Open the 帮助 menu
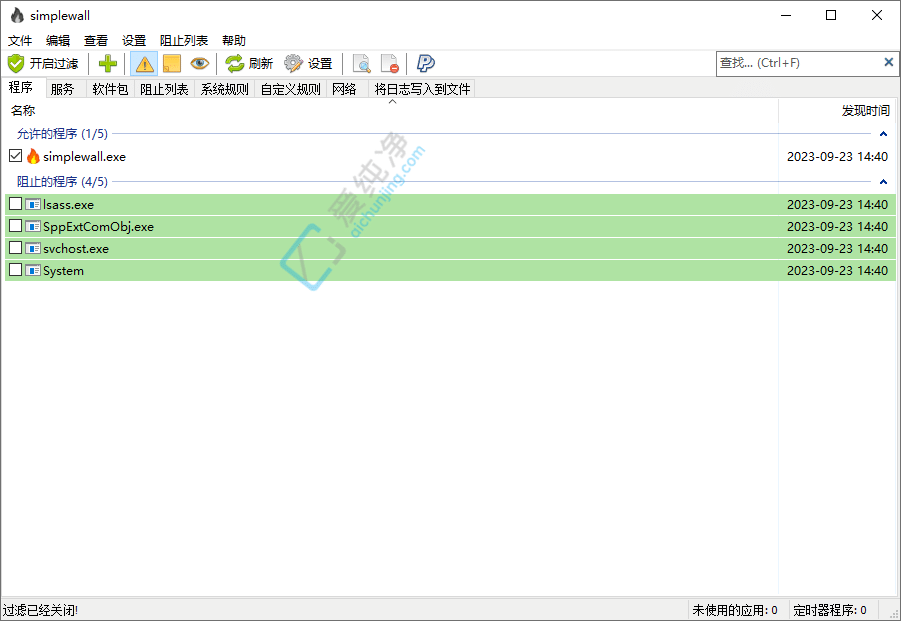Viewport: 901px width, 621px height. click(x=234, y=41)
